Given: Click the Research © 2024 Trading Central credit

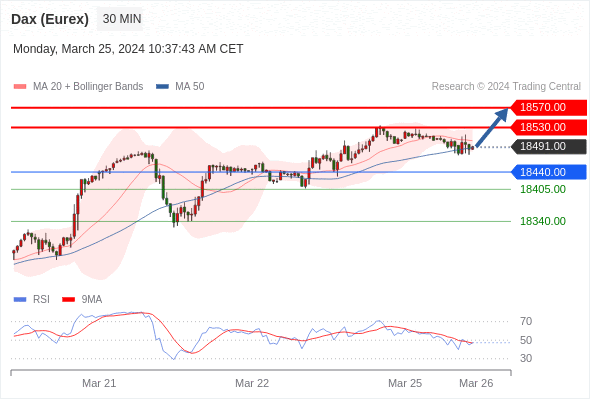Looking at the screenshot, I should tap(506, 87).
